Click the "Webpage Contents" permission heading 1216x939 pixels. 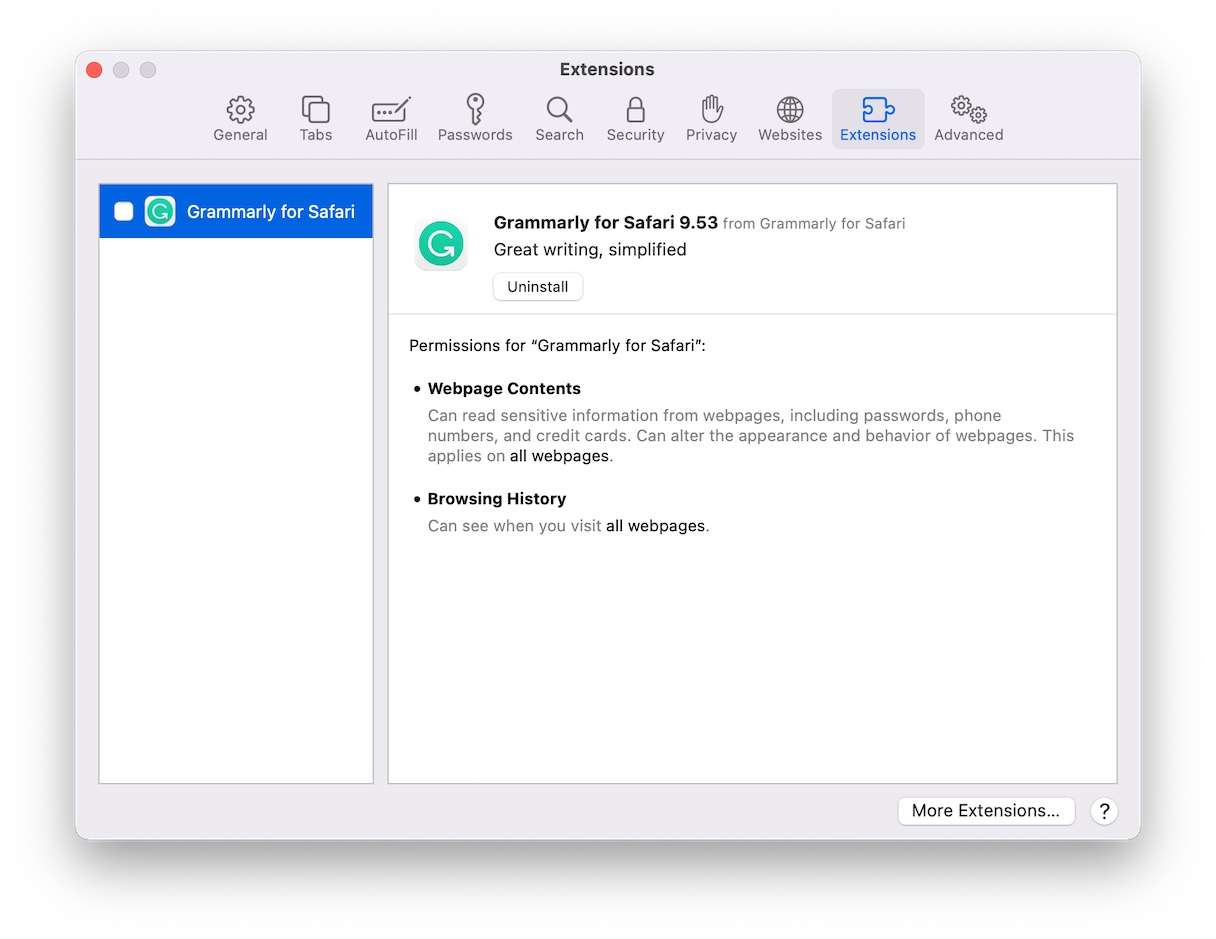click(504, 389)
